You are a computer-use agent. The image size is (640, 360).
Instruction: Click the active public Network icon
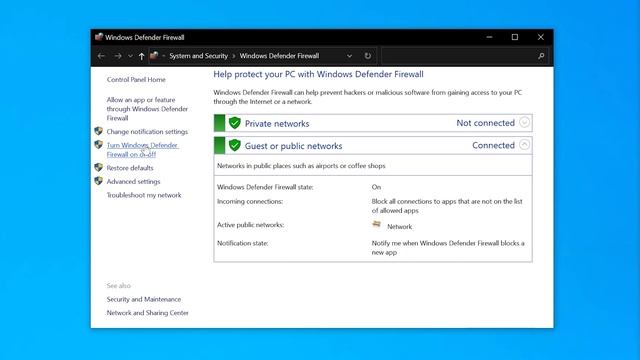tap(377, 224)
